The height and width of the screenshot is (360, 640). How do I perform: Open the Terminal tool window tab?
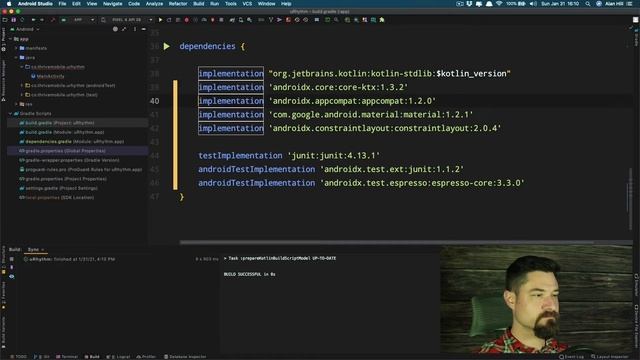[67, 357]
